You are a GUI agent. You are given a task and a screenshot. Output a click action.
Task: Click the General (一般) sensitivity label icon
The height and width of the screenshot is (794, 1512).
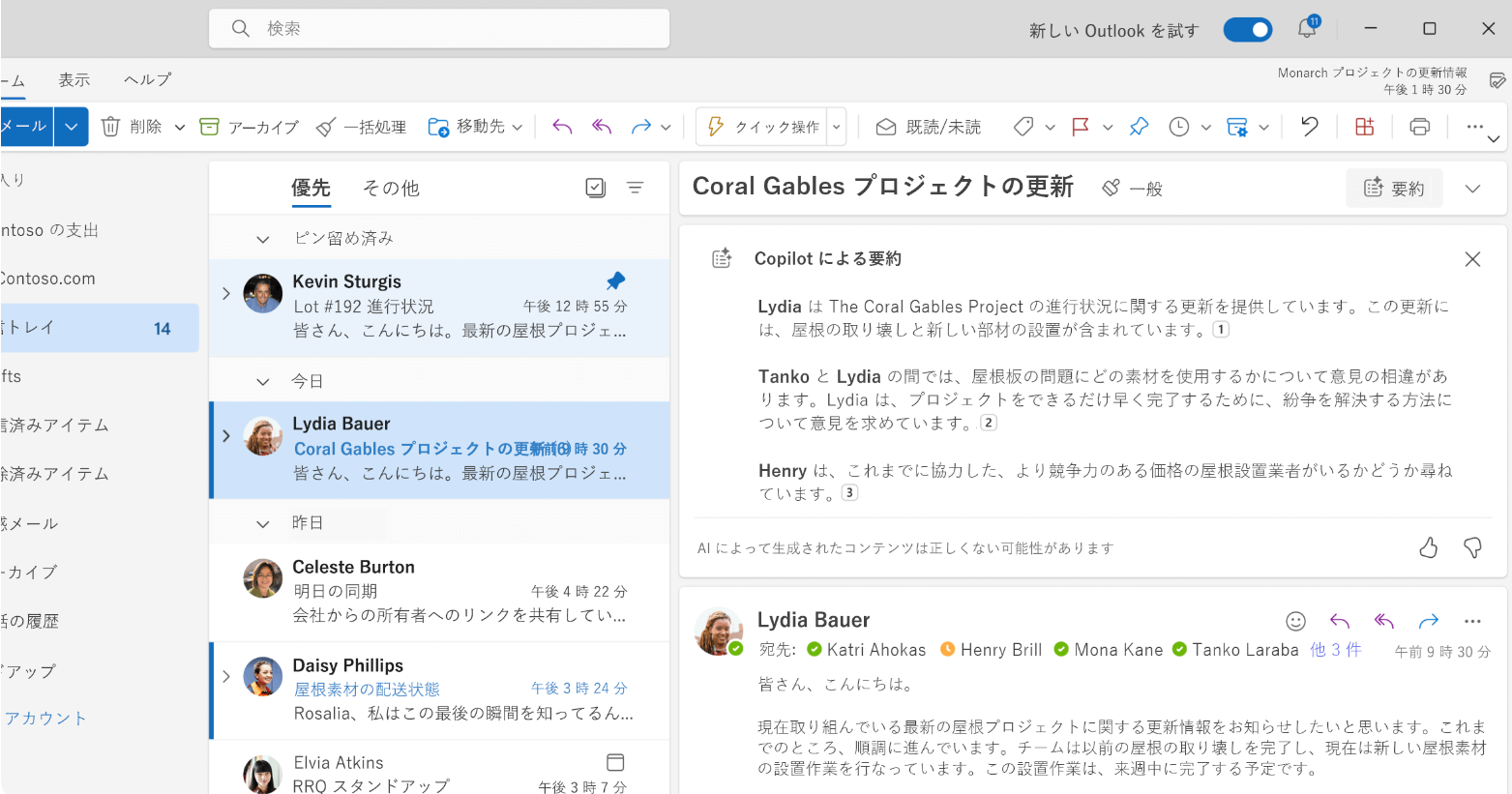[1111, 188]
